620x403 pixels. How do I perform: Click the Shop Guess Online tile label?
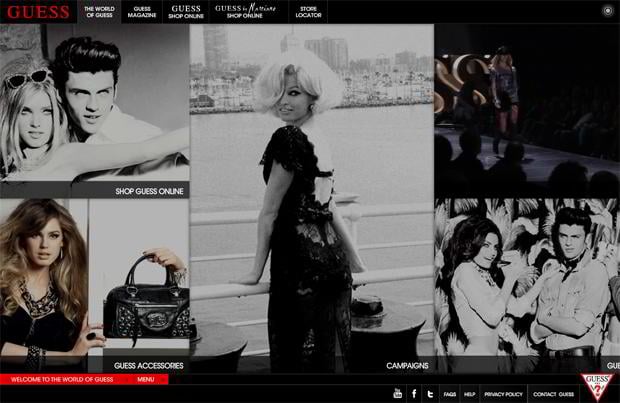[x=149, y=191]
